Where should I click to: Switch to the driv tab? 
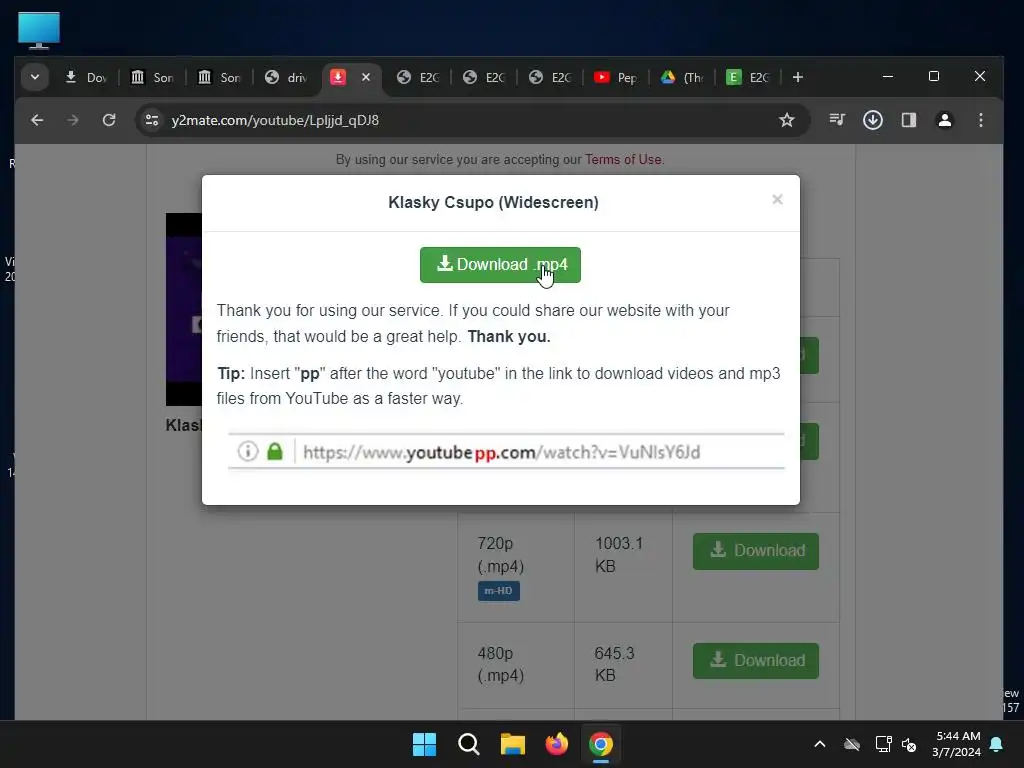(x=287, y=78)
